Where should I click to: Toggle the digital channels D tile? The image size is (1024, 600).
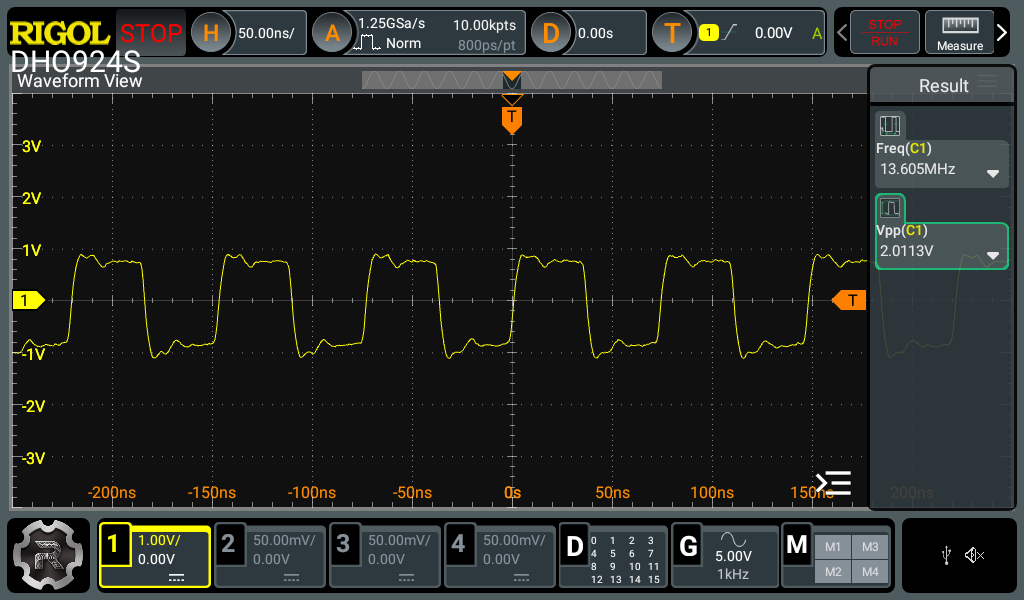point(614,556)
